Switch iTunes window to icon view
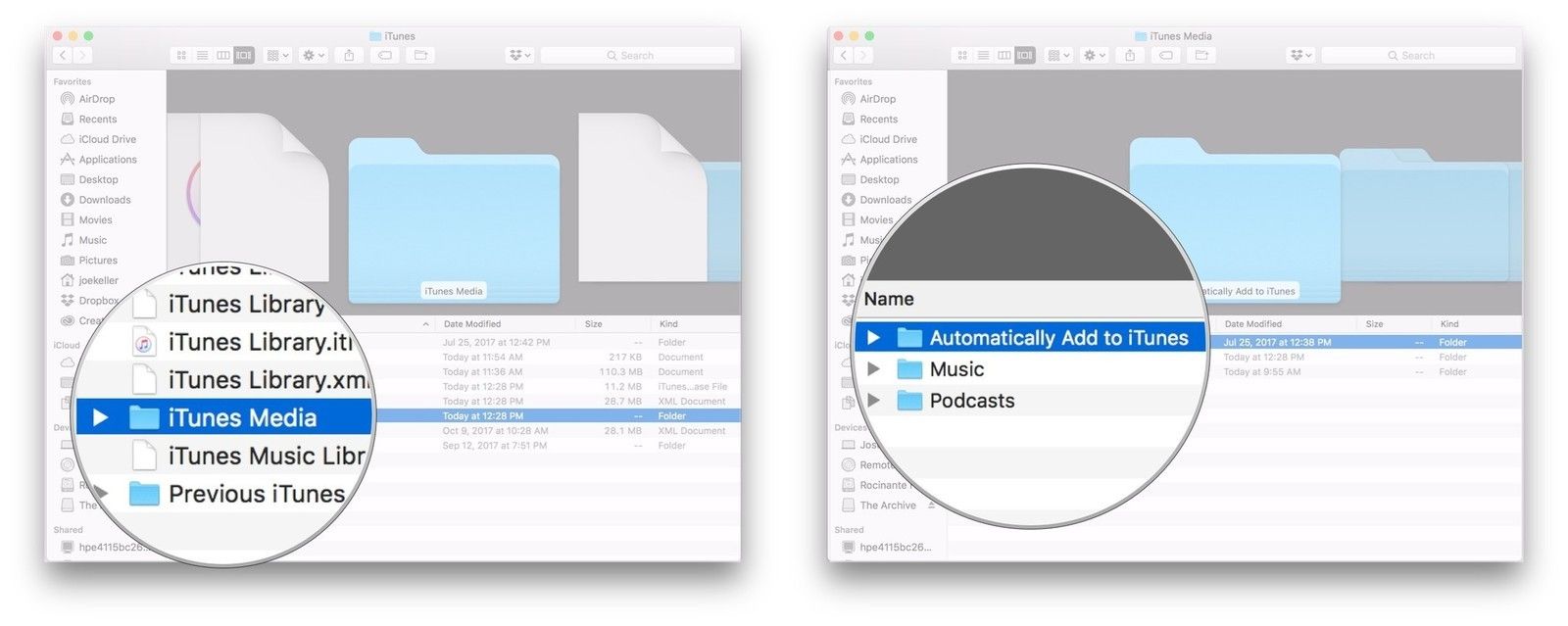Image resolution: width=1568 pixels, height=626 pixels. pyautogui.click(x=181, y=56)
